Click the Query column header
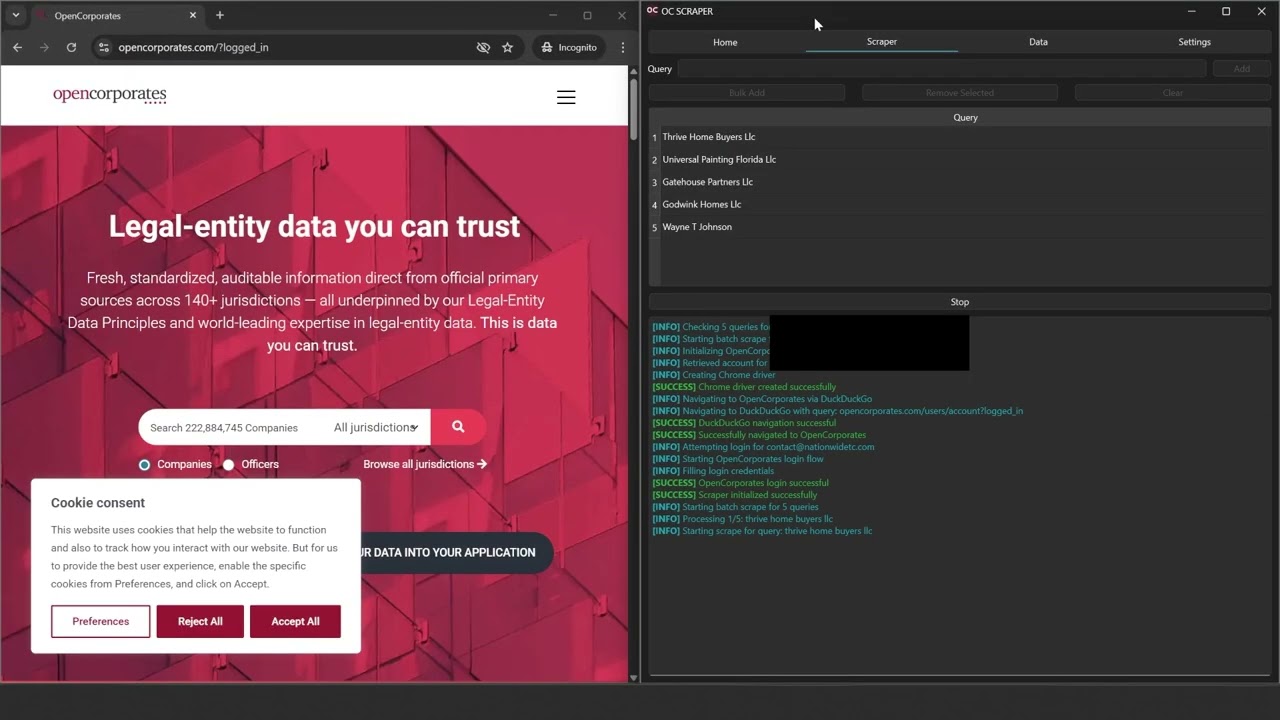Screen dimensions: 1280x720 965,117
